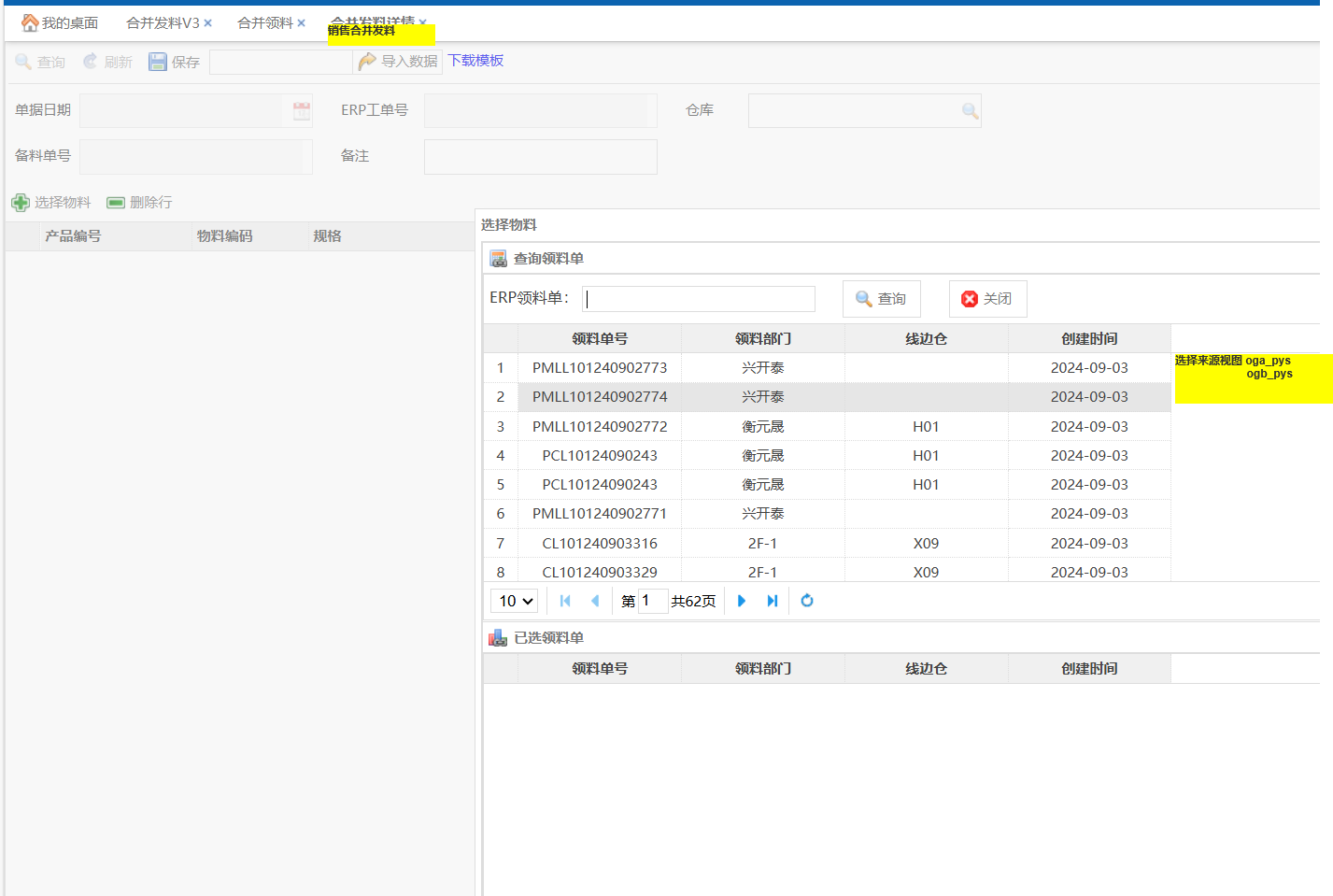1333x896 pixels.
Task: Click the 已选领料单 panel icon
Action: click(498, 638)
